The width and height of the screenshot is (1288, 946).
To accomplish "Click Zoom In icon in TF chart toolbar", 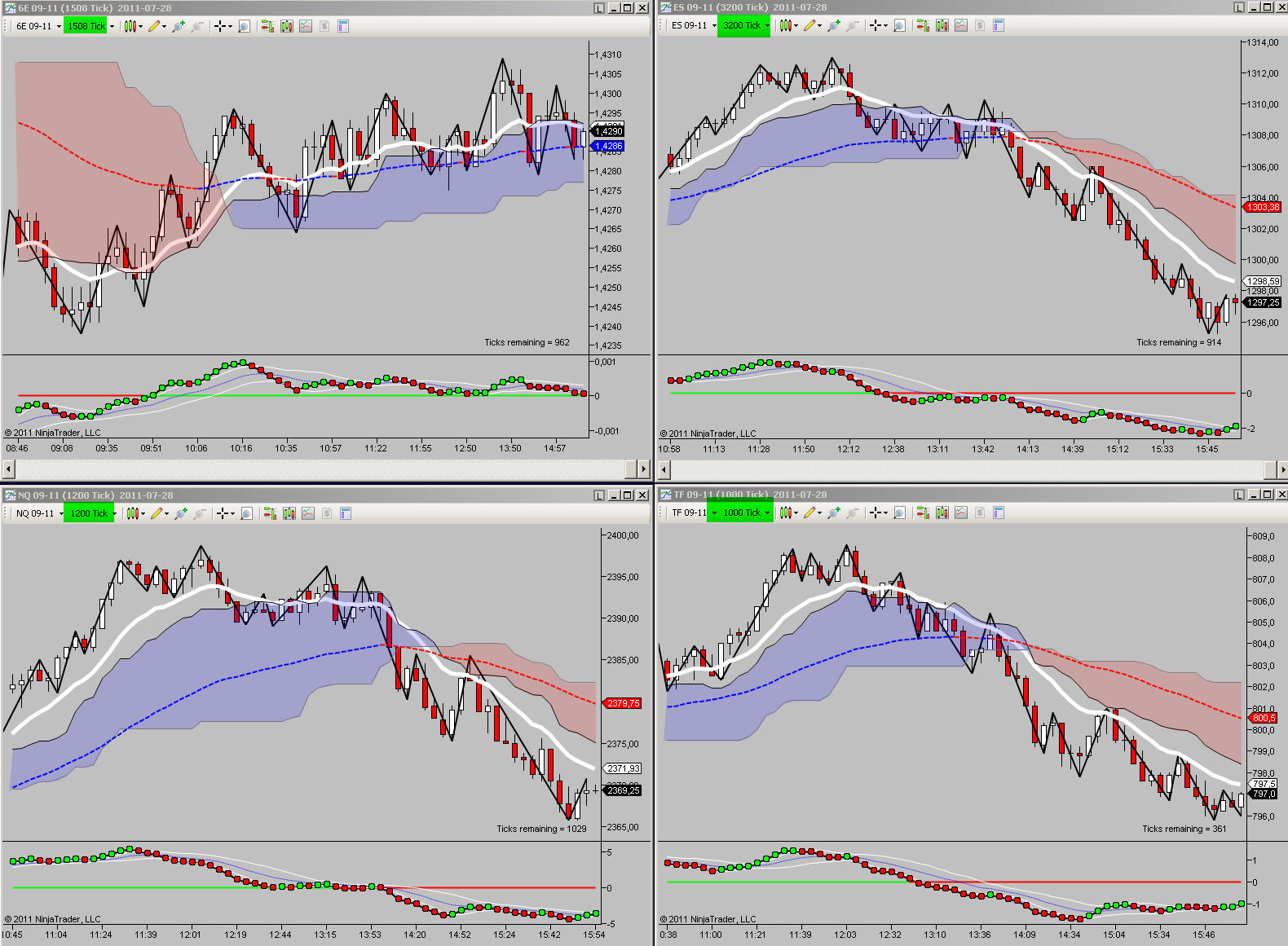I will [834, 513].
